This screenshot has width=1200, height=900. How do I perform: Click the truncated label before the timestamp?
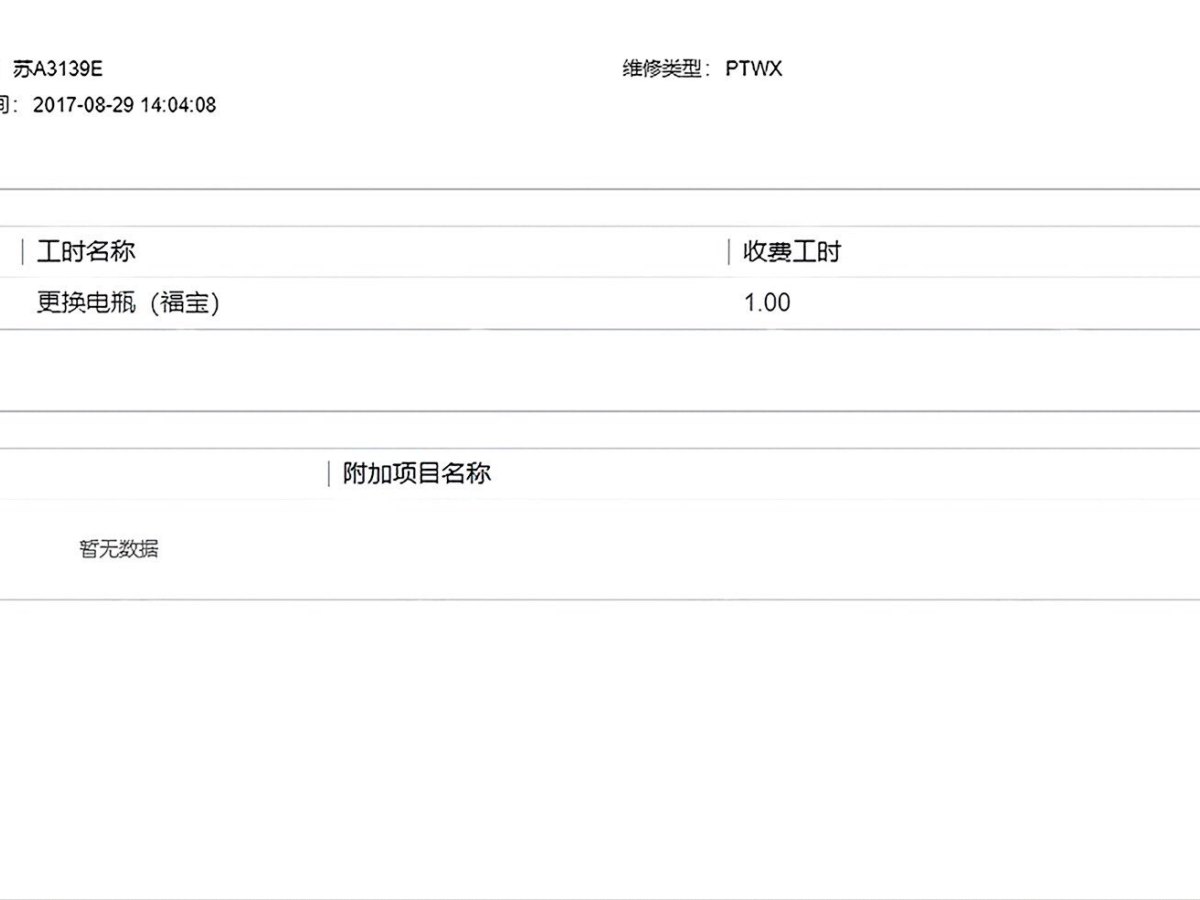coord(8,104)
